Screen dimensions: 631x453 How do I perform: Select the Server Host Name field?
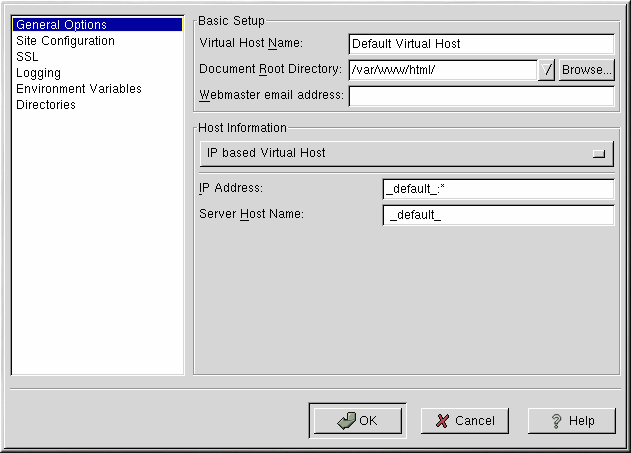coord(497,216)
